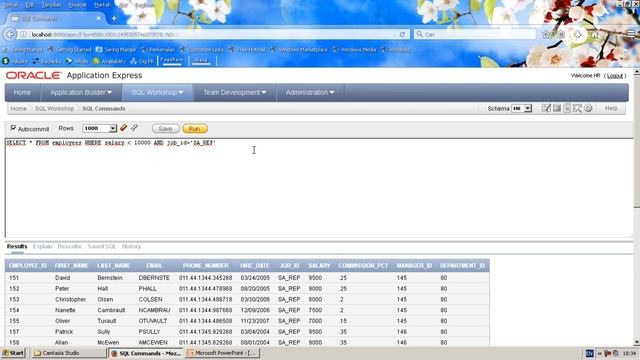
Task: Open the SQL Commands shortcut icon
Action: coord(557,108)
